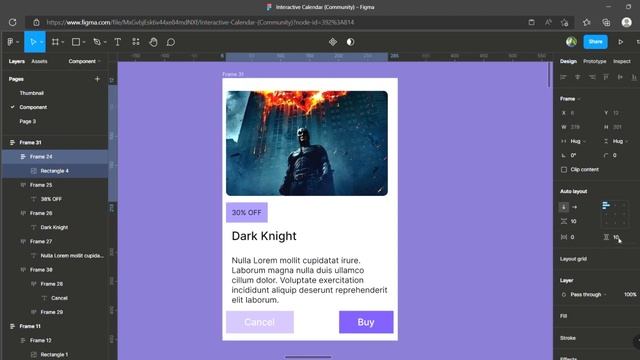Viewport: 640px width, 360px height.
Task: Switch to the Prototype tab
Action: [x=595, y=61]
